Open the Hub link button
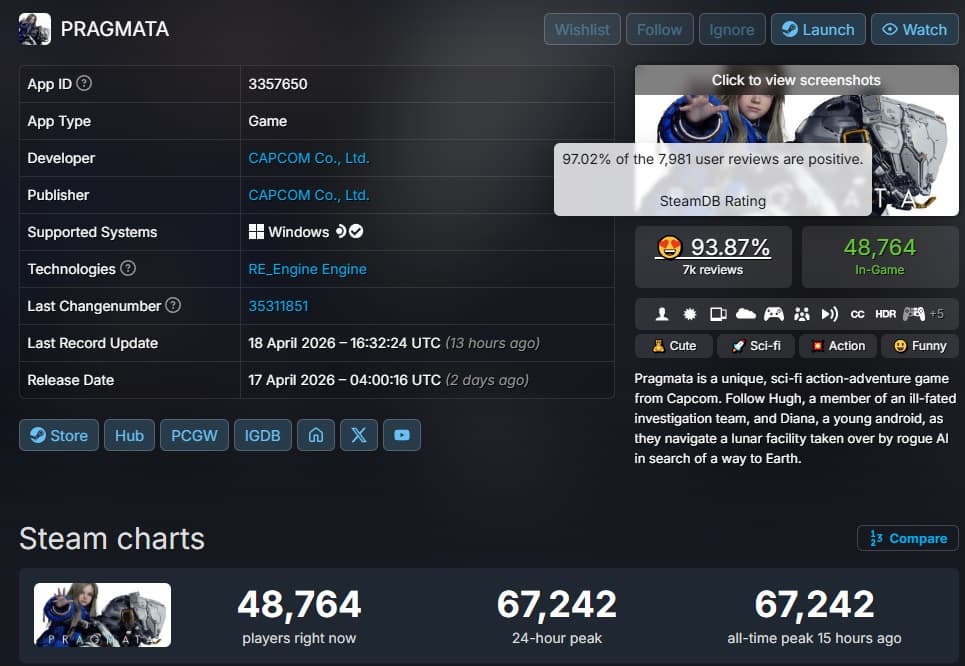The image size is (965, 666). (129, 435)
